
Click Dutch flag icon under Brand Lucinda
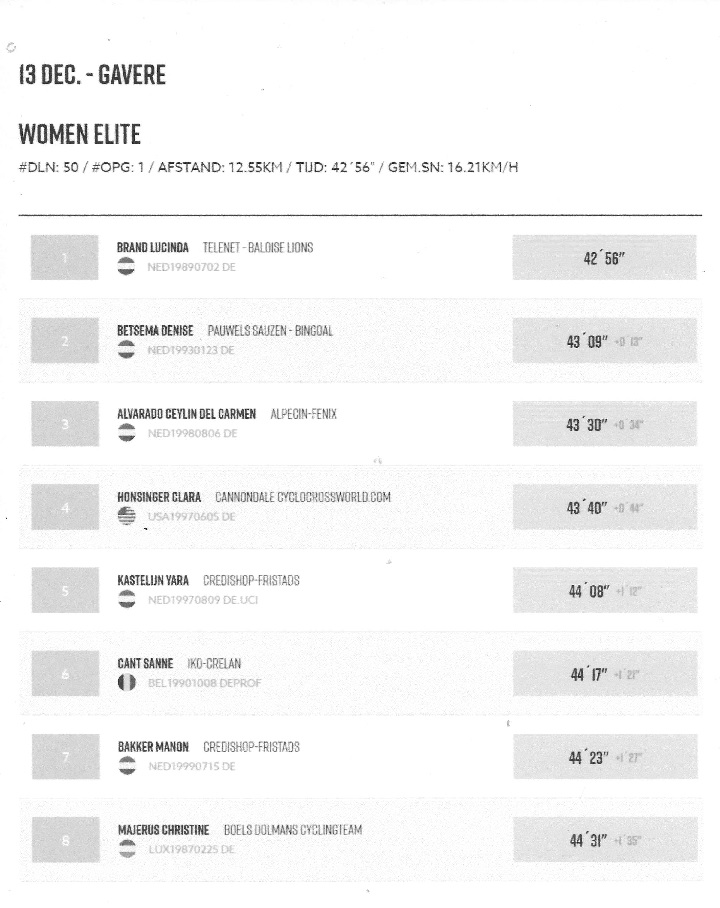pos(127,267)
